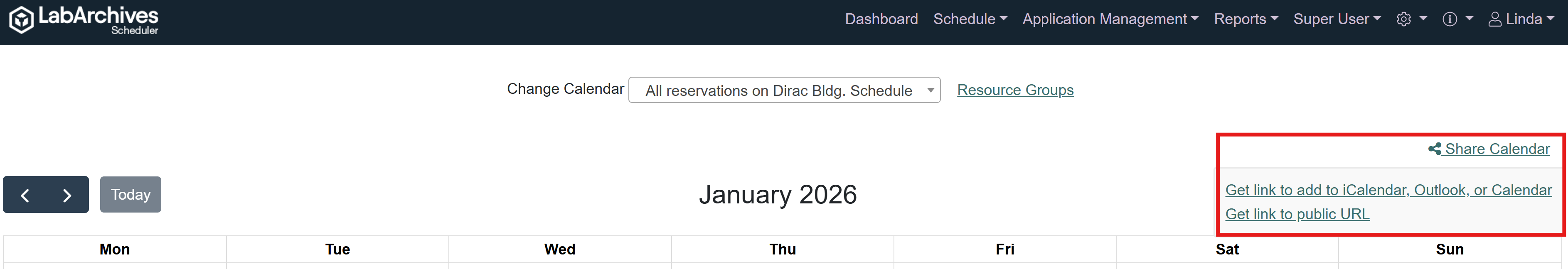
Task: Open the Dashboard page
Action: 881,20
